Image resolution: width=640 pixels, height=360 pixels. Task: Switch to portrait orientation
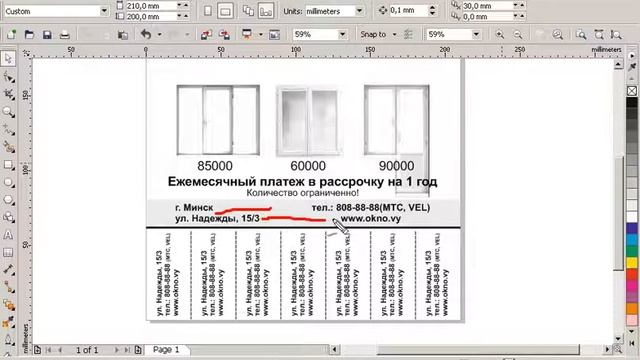208,11
